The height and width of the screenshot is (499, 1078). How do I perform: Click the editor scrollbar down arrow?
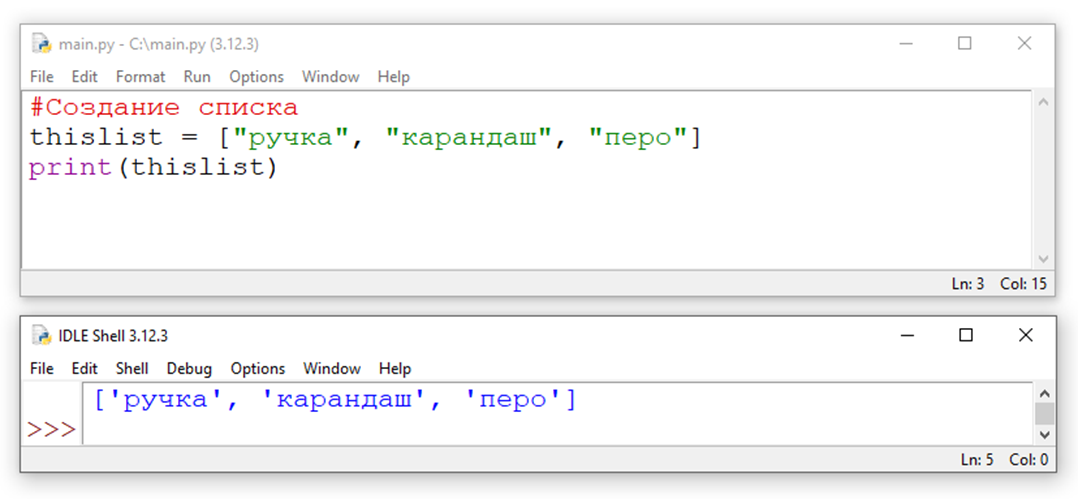tap(1043, 258)
